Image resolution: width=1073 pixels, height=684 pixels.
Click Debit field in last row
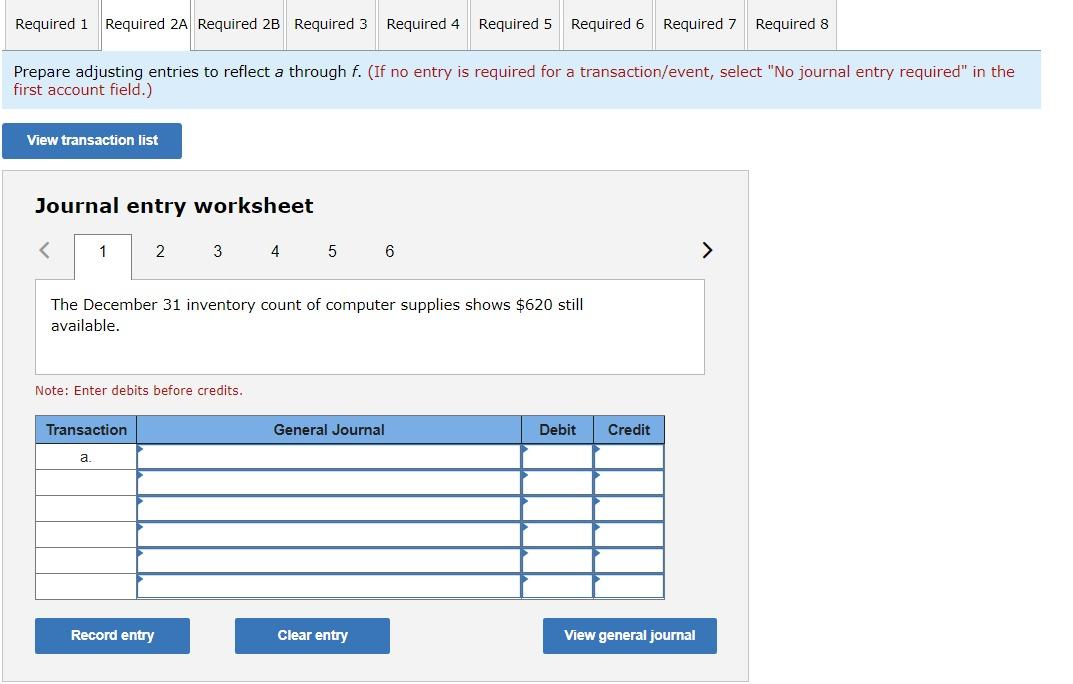click(x=558, y=586)
